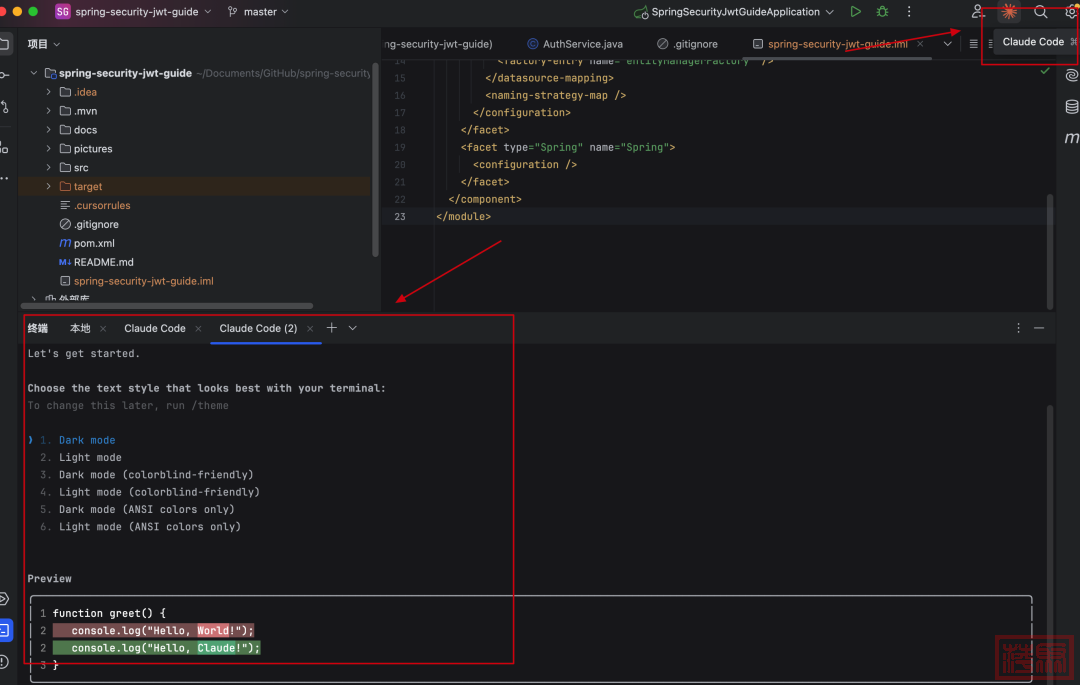
Task: Expand the .idea folder
Action: 48,92
